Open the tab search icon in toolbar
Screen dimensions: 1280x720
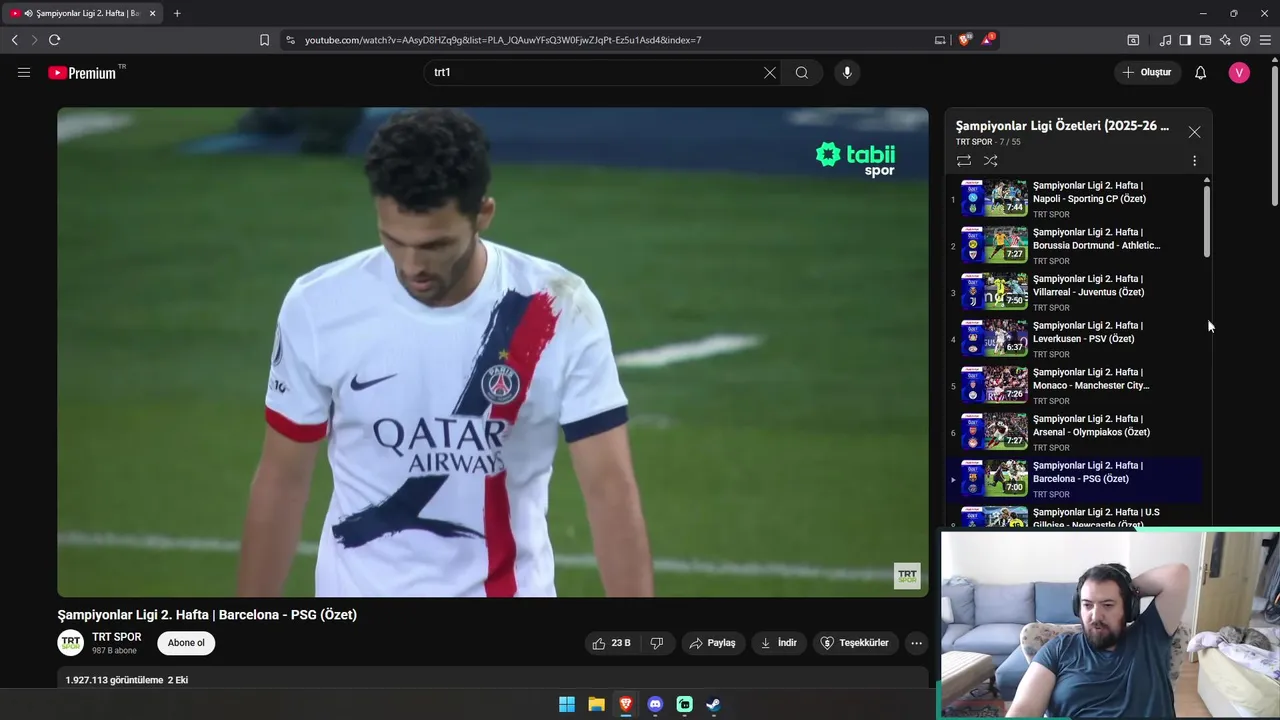[x=1133, y=40]
